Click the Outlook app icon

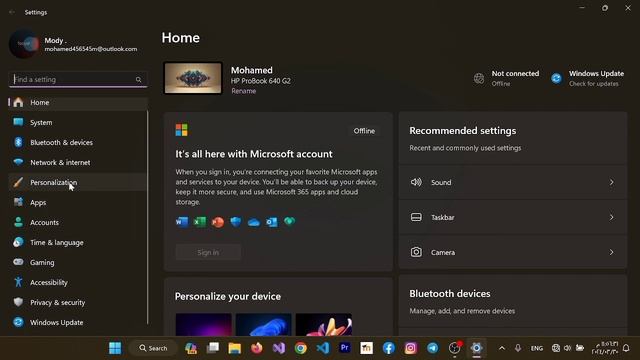pos(272,222)
